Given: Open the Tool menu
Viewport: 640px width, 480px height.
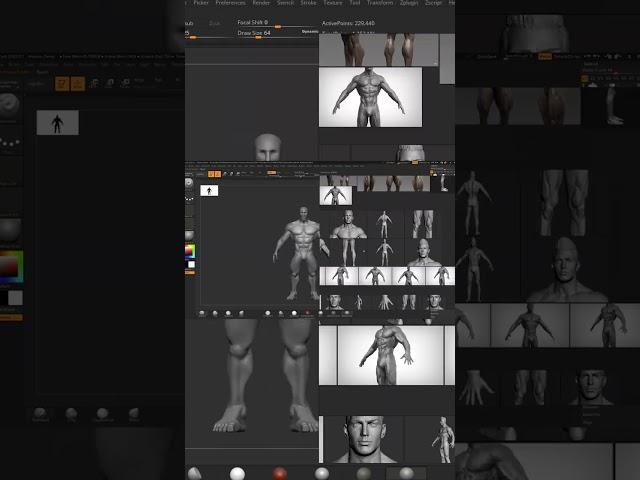Looking at the screenshot, I should coord(355,2).
